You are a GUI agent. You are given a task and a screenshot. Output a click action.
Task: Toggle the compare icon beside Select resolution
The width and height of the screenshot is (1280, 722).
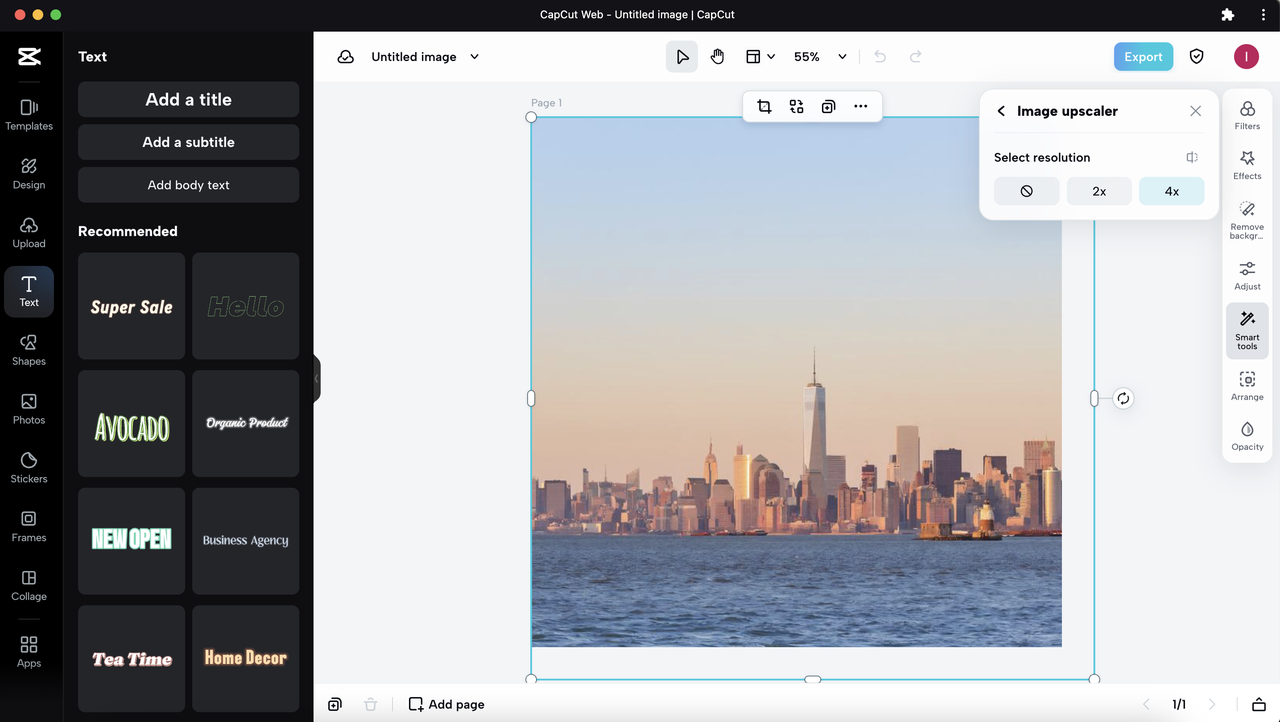point(1192,157)
